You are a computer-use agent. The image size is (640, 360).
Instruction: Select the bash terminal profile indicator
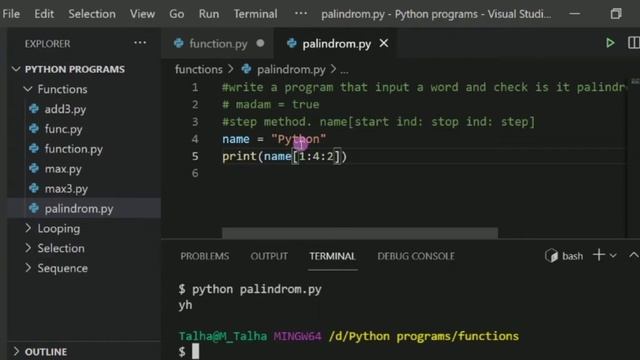[x=564, y=256]
